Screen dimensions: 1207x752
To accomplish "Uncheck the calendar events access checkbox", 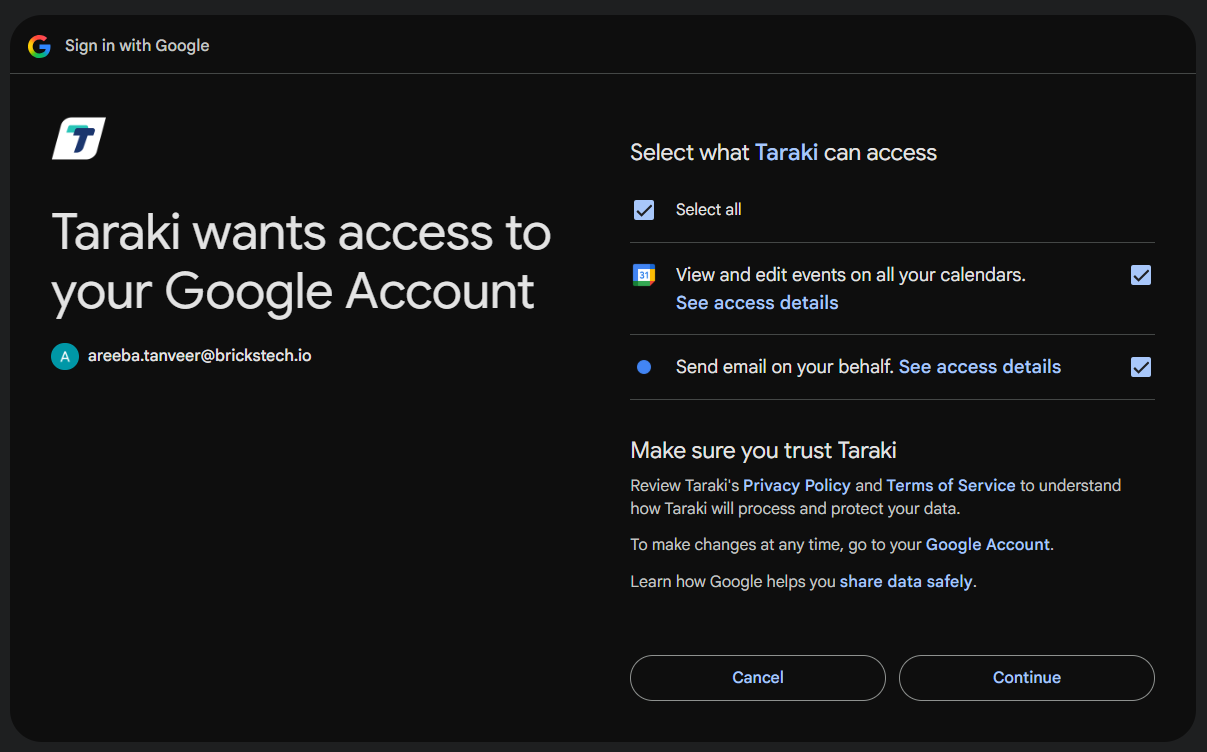I will tap(1141, 275).
